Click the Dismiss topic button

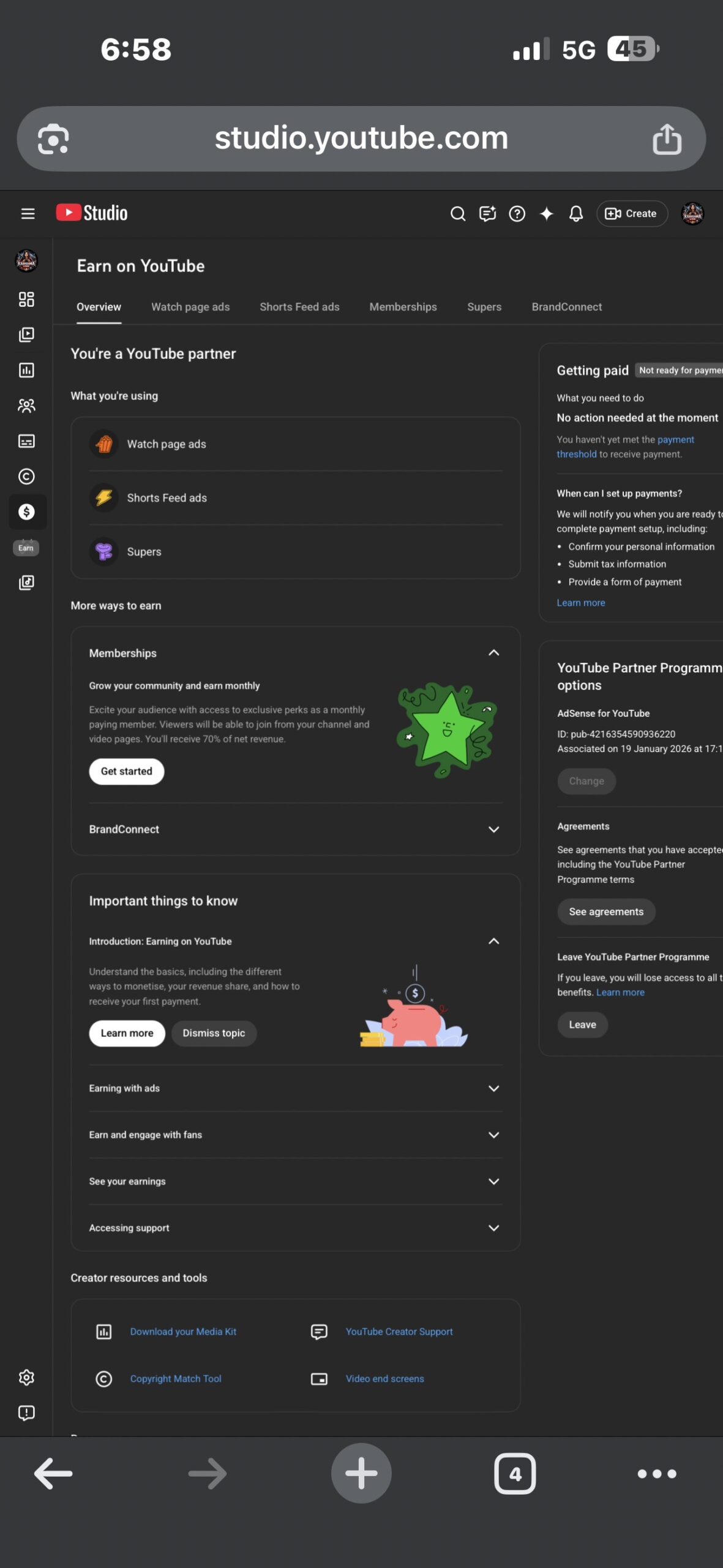(x=214, y=1033)
